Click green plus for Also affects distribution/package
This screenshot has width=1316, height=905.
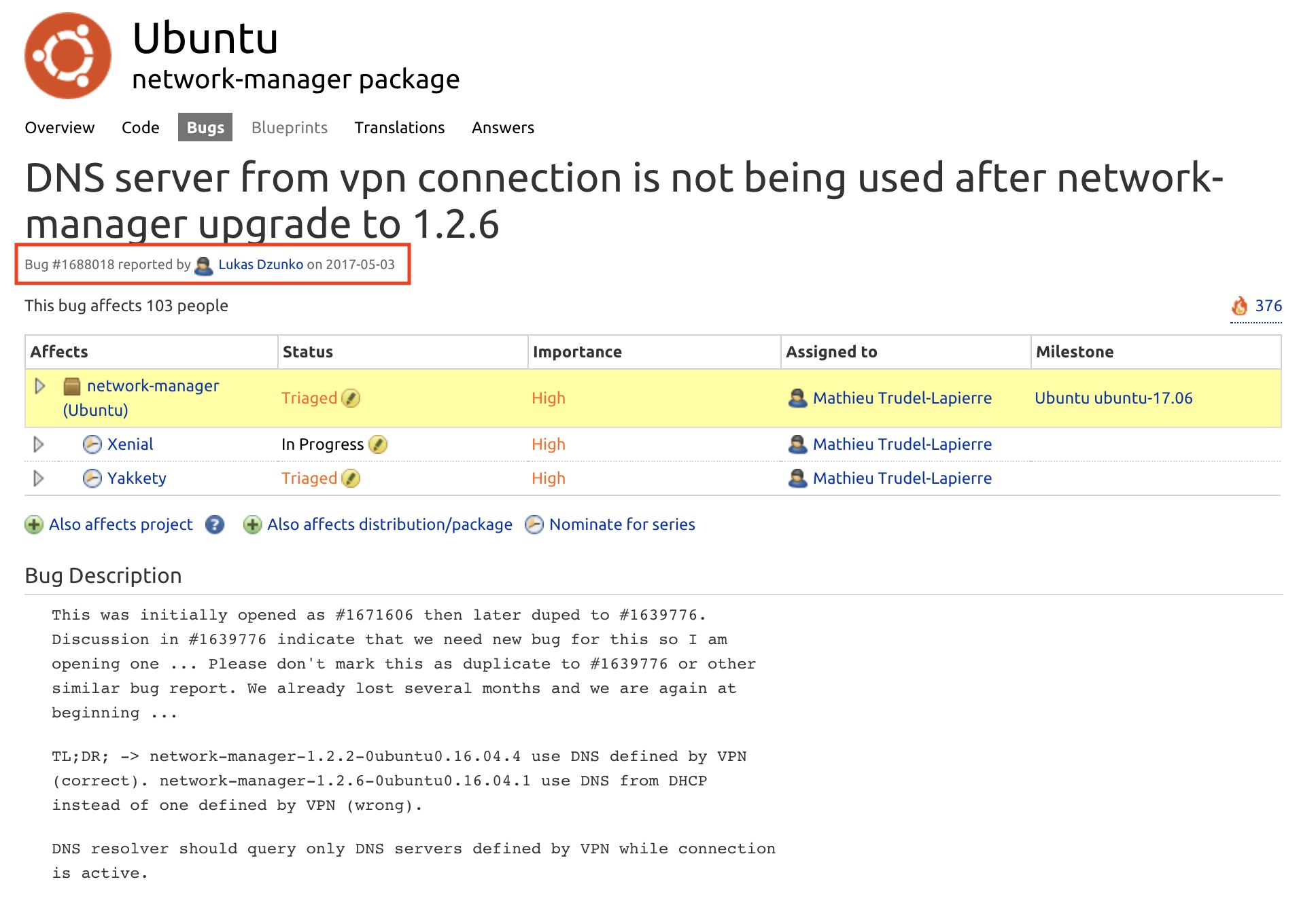click(x=253, y=525)
